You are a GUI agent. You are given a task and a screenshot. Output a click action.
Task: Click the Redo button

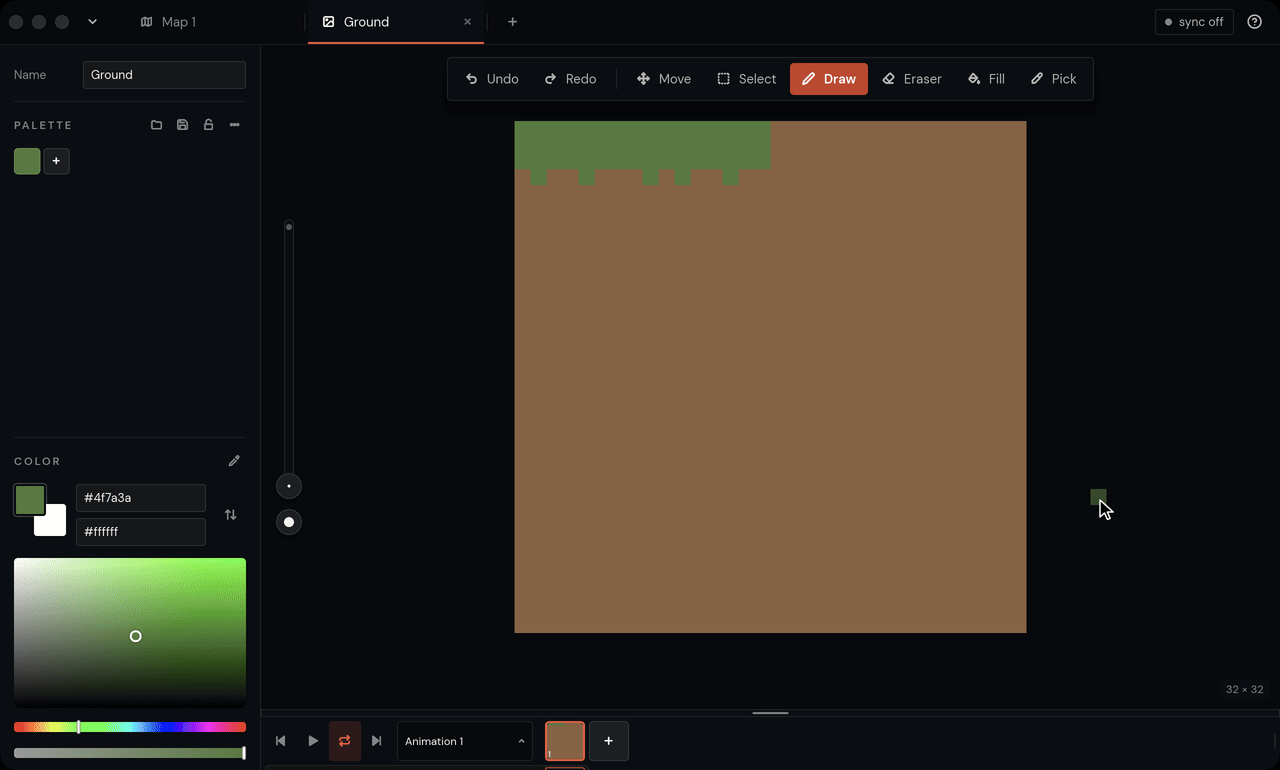coord(570,79)
